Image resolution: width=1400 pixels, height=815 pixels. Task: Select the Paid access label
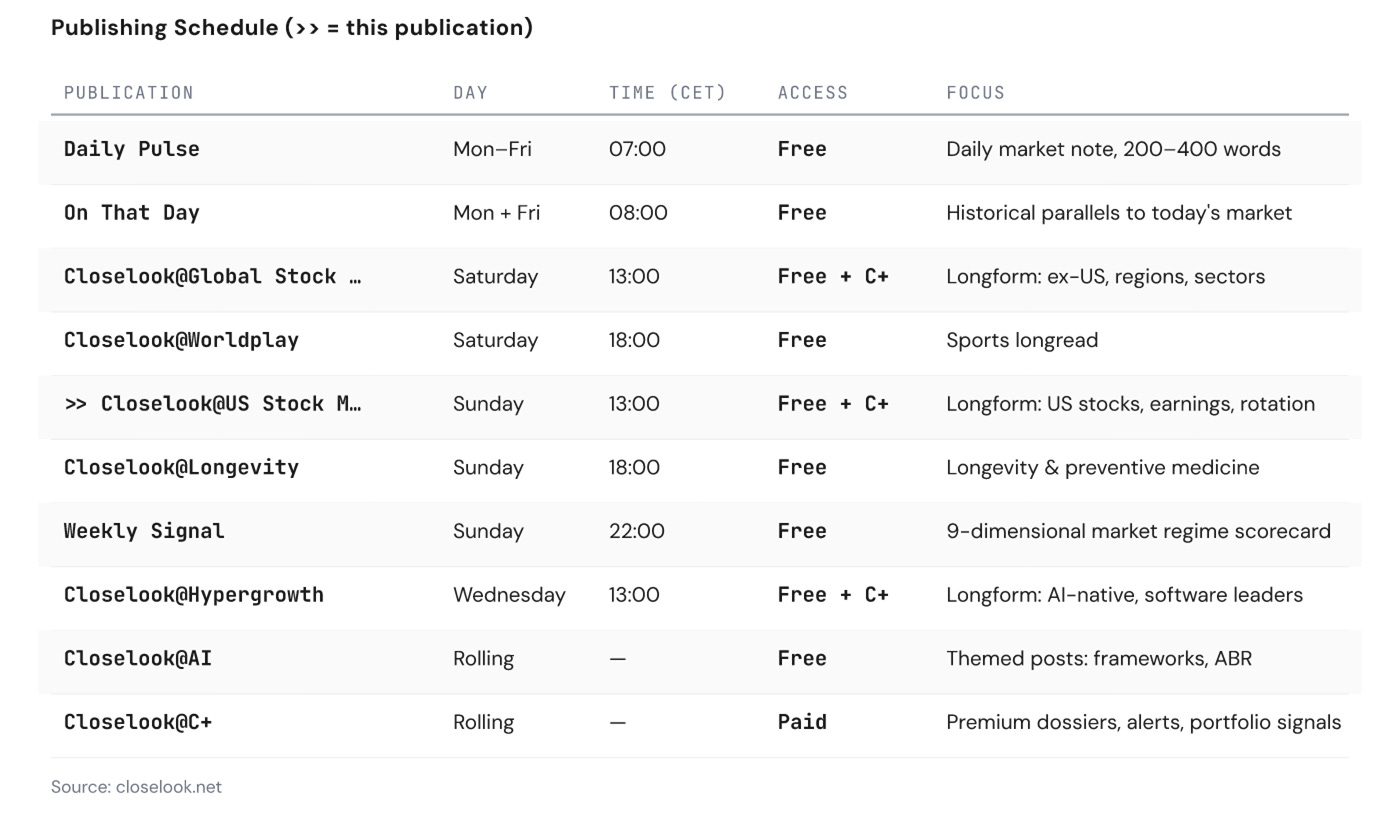click(802, 722)
